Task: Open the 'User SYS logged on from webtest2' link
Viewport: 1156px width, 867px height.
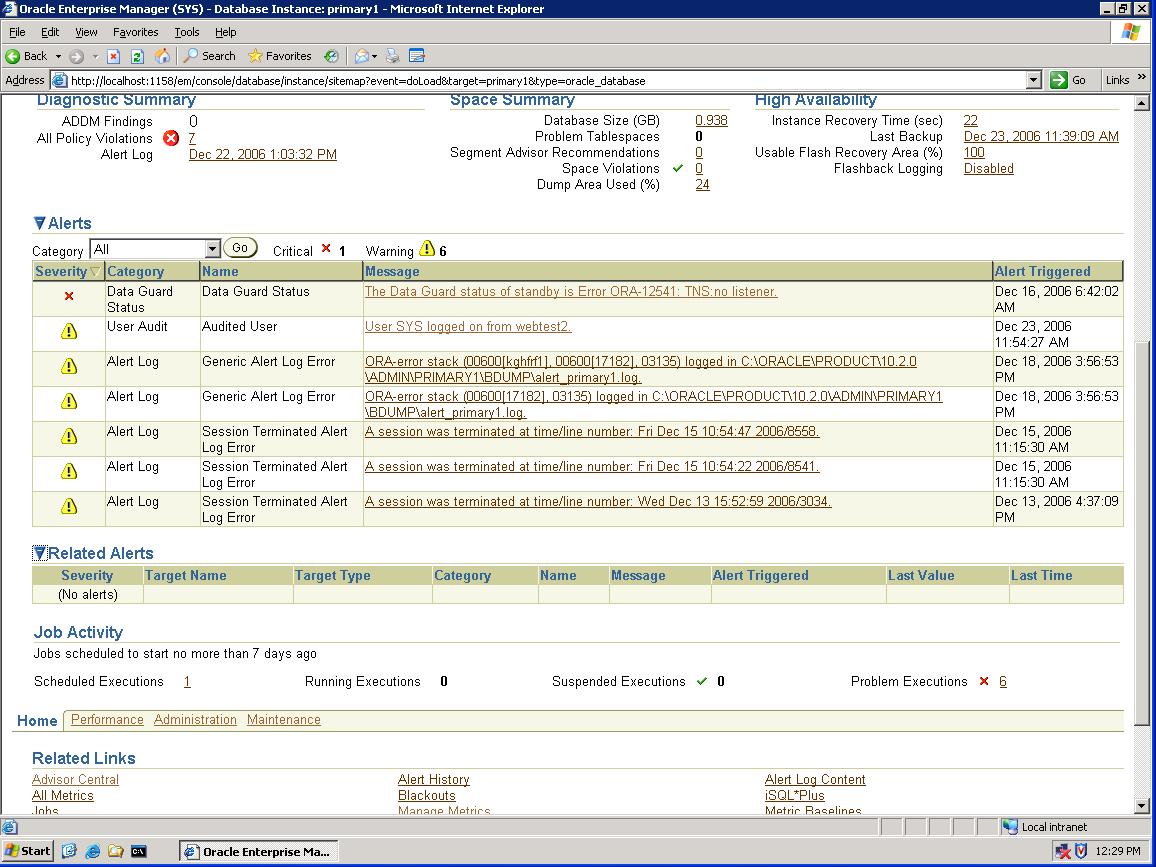Action: click(x=468, y=327)
